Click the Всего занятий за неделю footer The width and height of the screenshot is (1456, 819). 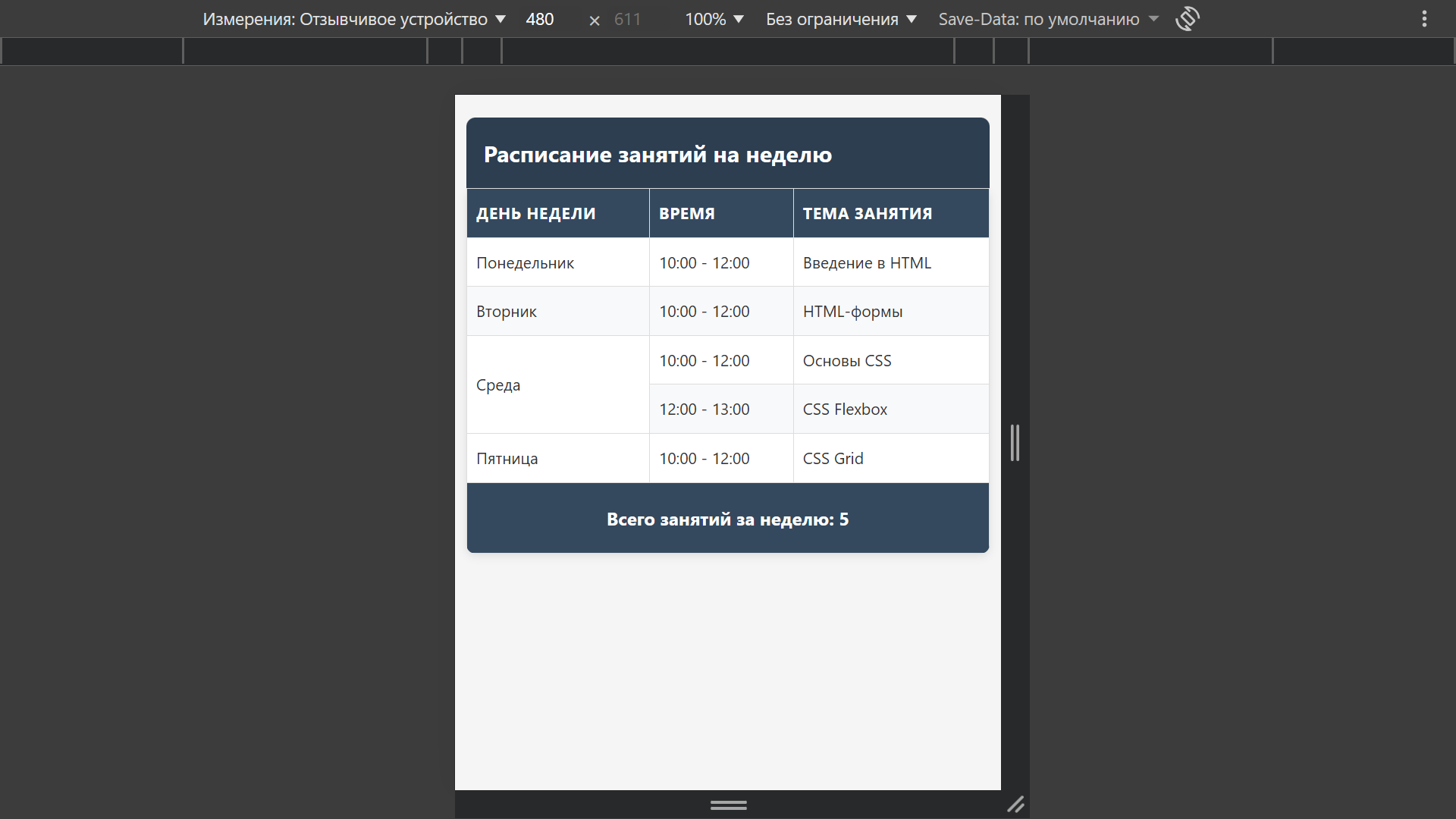727,519
